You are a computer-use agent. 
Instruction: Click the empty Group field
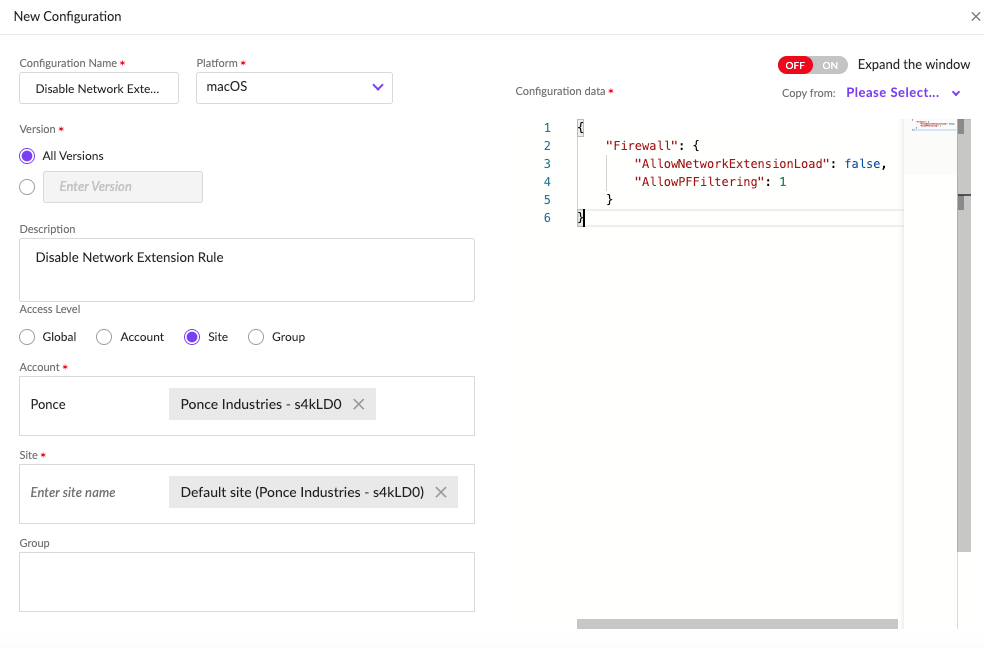click(x=246, y=582)
